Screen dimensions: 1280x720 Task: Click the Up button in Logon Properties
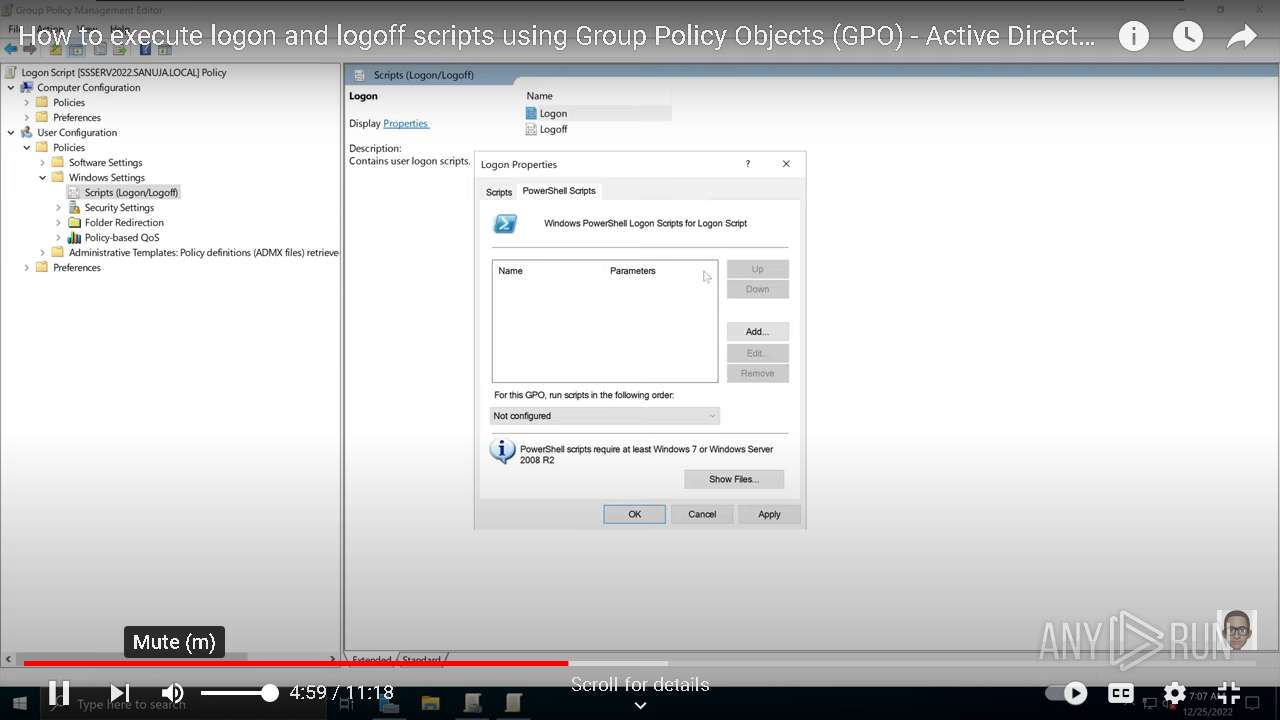point(757,269)
